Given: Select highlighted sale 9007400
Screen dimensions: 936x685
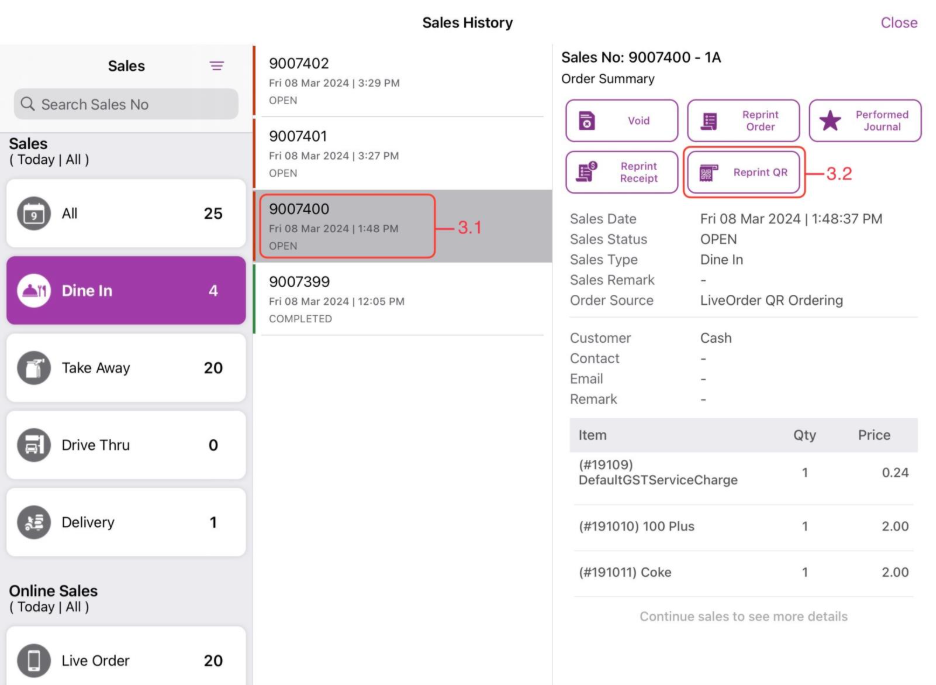Looking at the screenshot, I should (402, 227).
